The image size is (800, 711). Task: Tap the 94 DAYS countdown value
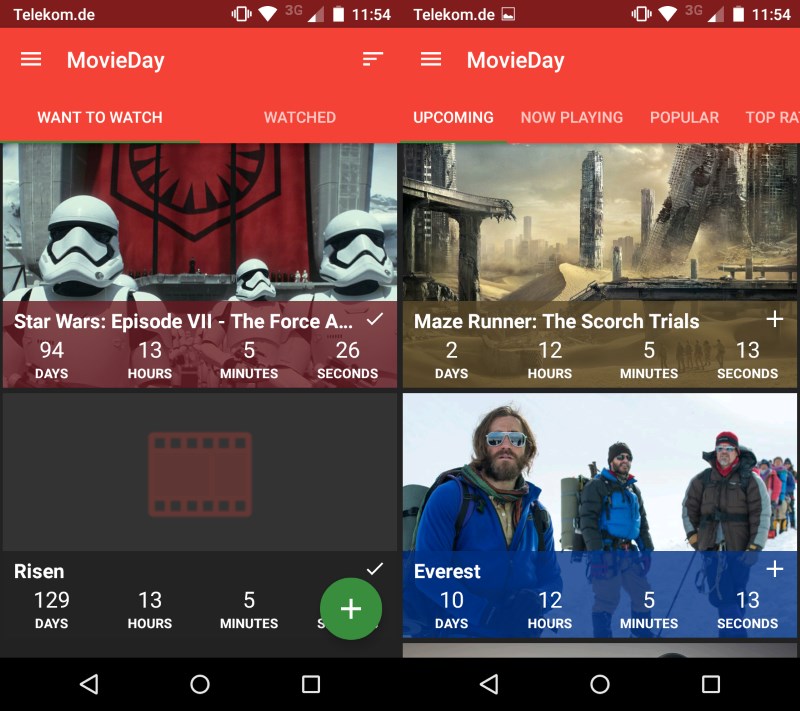tap(52, 360)
